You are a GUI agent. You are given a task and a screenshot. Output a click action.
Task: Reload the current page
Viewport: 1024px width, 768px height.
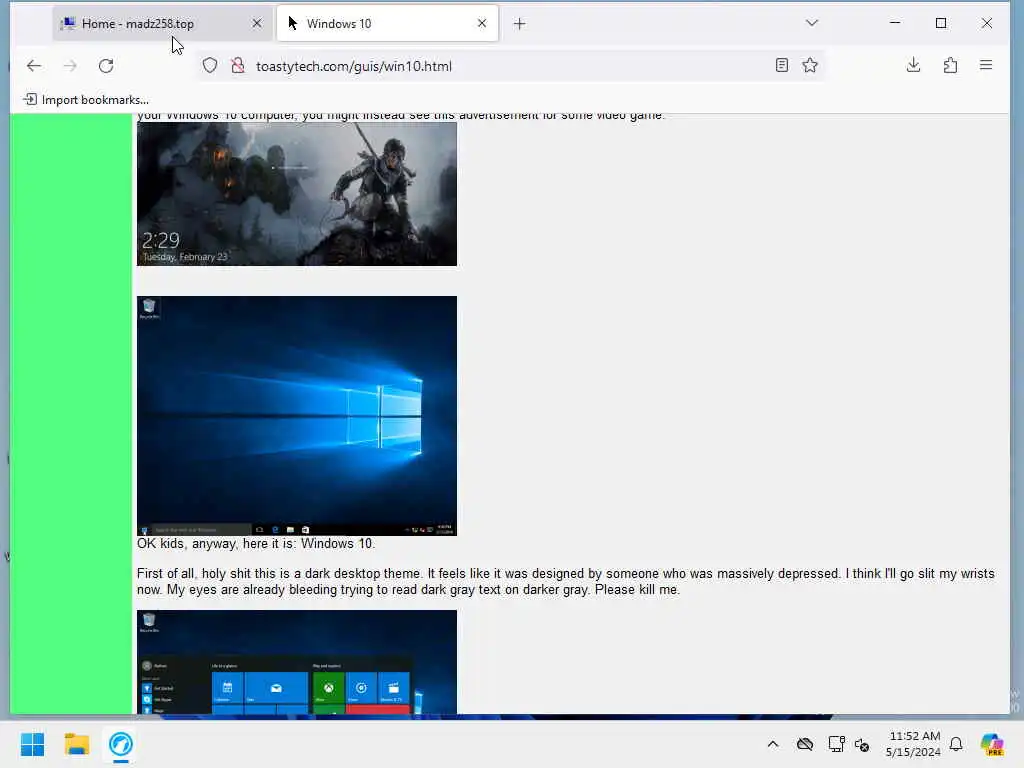click(x=106, y=65)
